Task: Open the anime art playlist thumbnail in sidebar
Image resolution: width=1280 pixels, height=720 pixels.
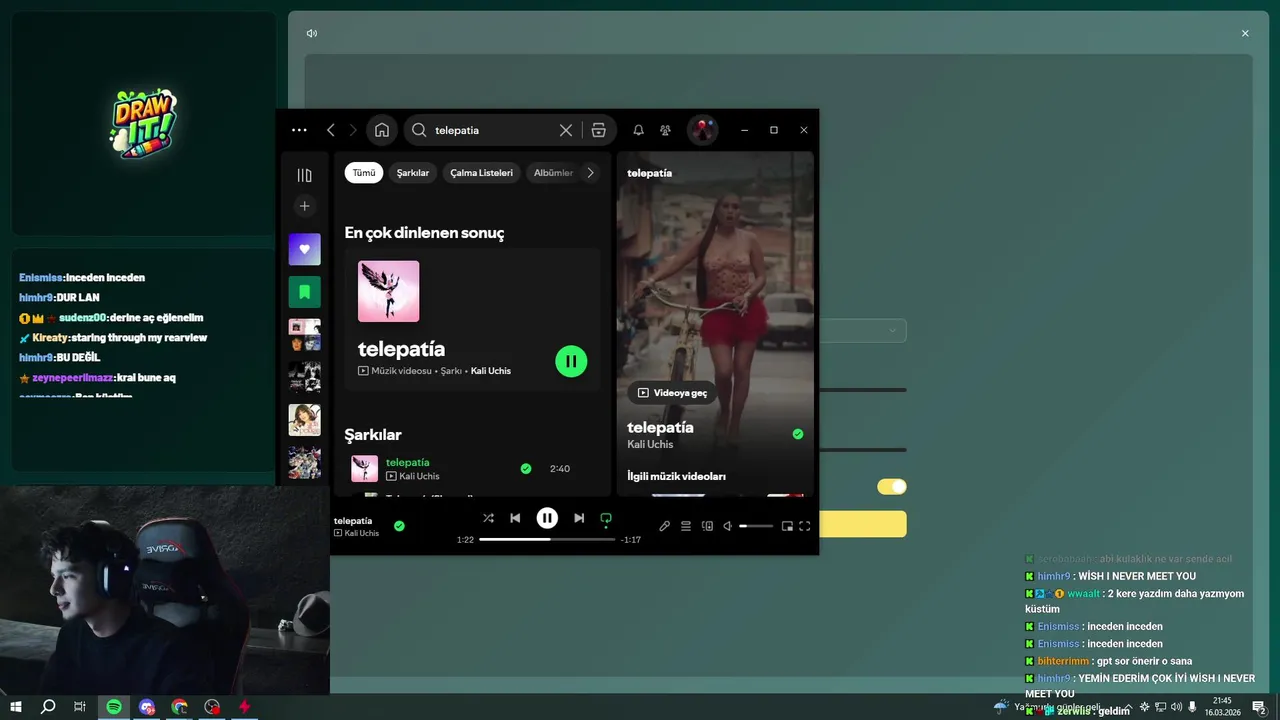Action: [x=305, y=463]
